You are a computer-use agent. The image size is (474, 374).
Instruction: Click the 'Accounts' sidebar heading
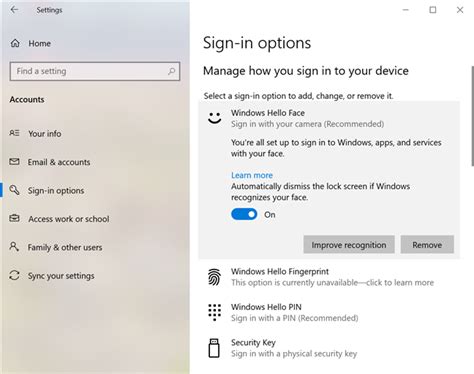pyautogui.click(x=27, y=99)
